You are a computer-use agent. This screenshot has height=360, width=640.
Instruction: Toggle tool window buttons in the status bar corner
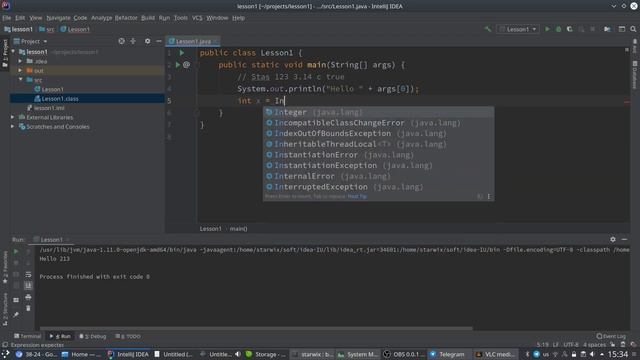point(5,345)
